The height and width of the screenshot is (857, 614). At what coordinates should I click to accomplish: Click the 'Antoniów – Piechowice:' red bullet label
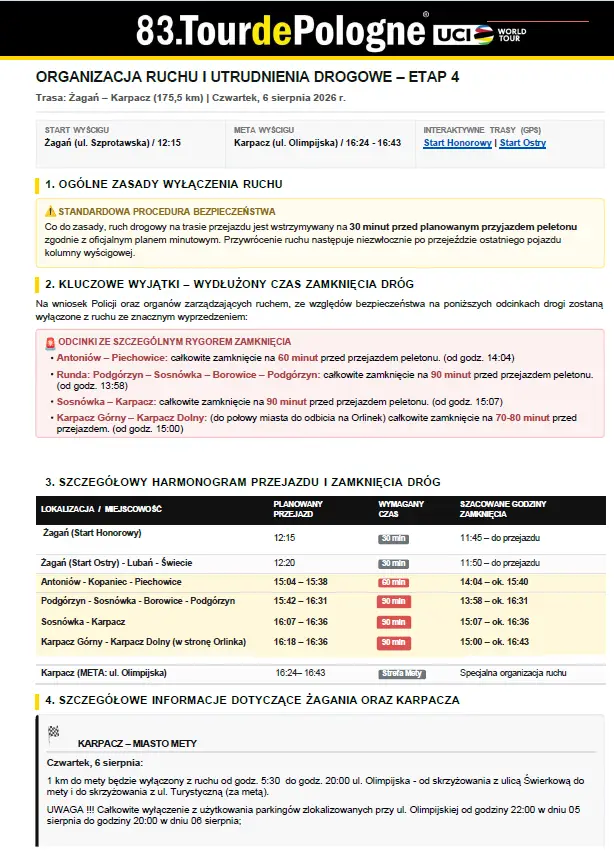tap(112, 358)
